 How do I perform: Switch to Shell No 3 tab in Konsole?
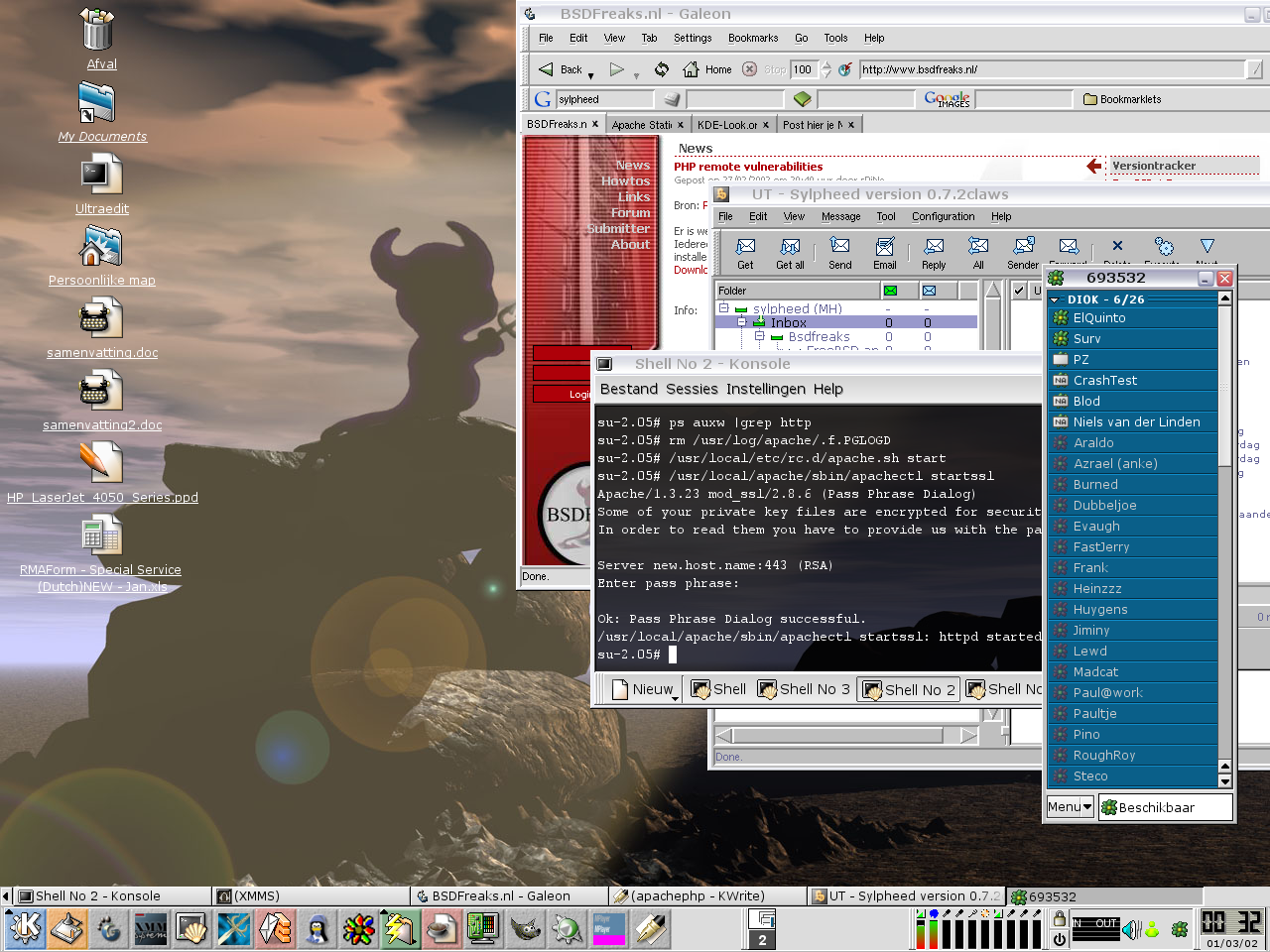pyautogui.click(x=804, y=689)
